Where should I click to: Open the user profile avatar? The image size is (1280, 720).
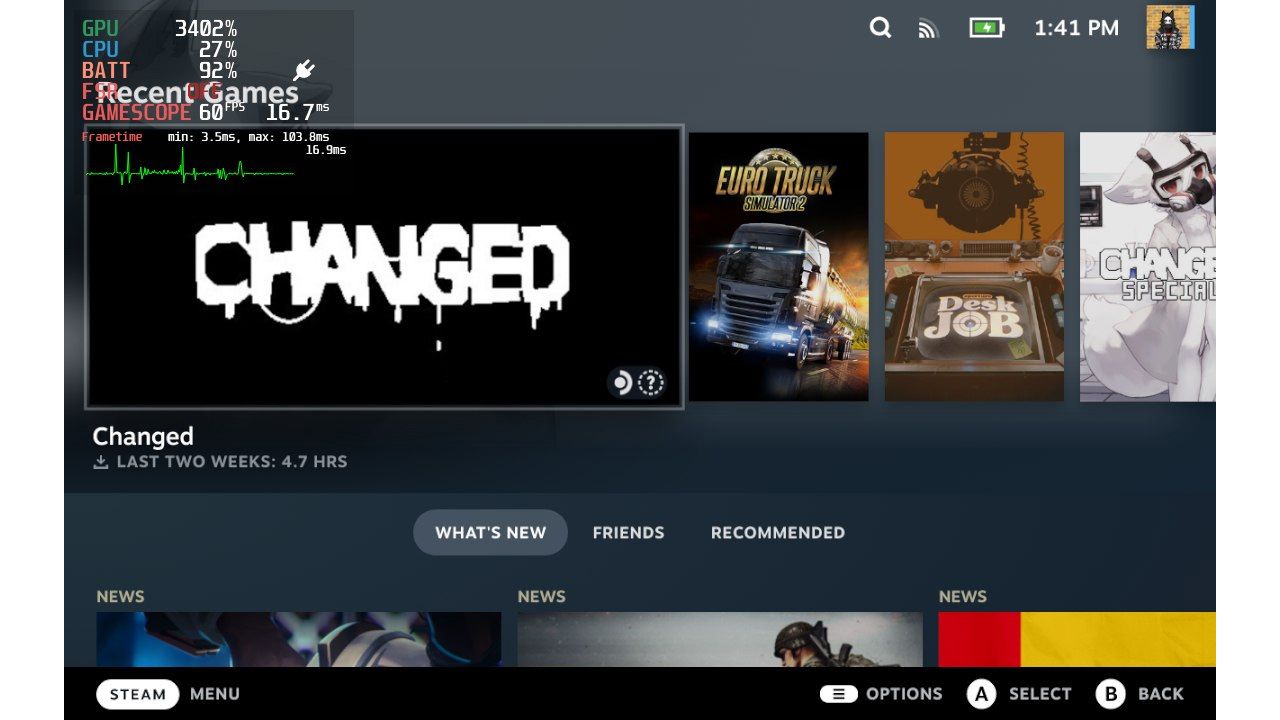[x=1170, y=27]
